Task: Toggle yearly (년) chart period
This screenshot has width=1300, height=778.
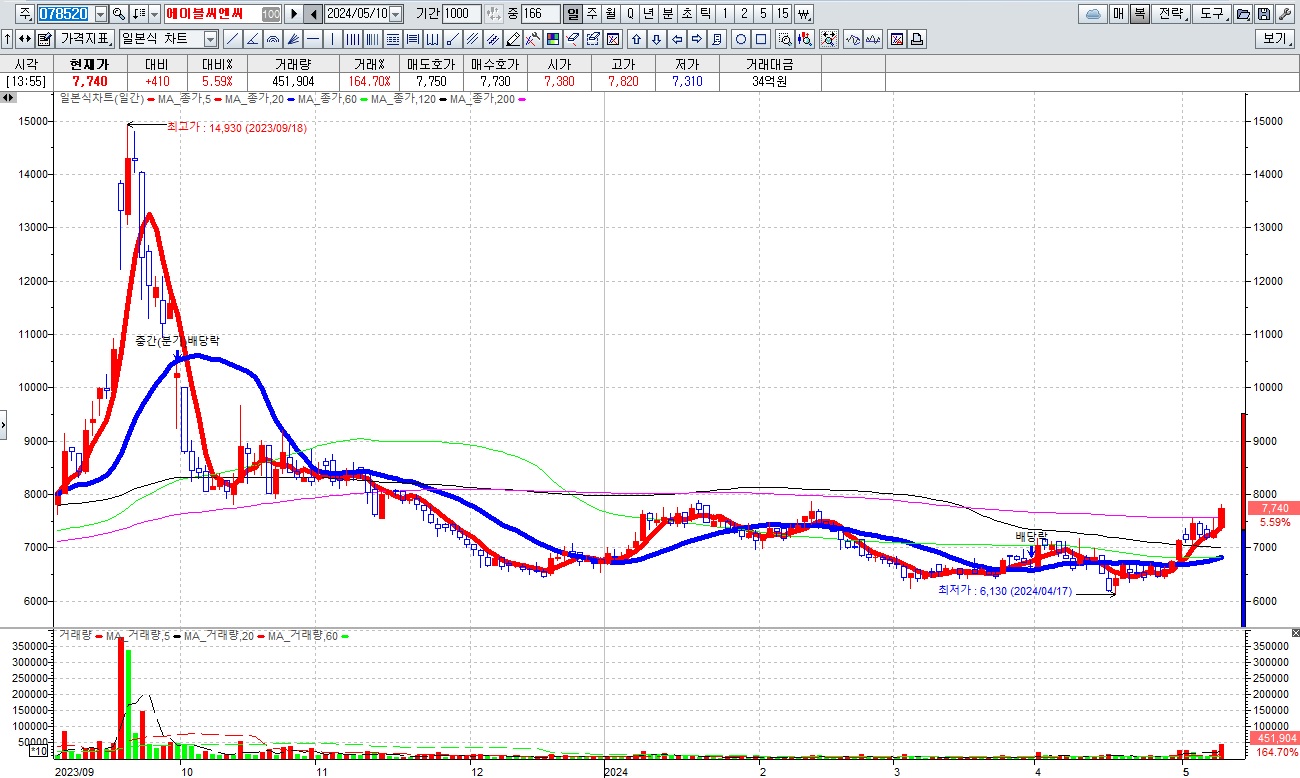Action: [649, 14]
